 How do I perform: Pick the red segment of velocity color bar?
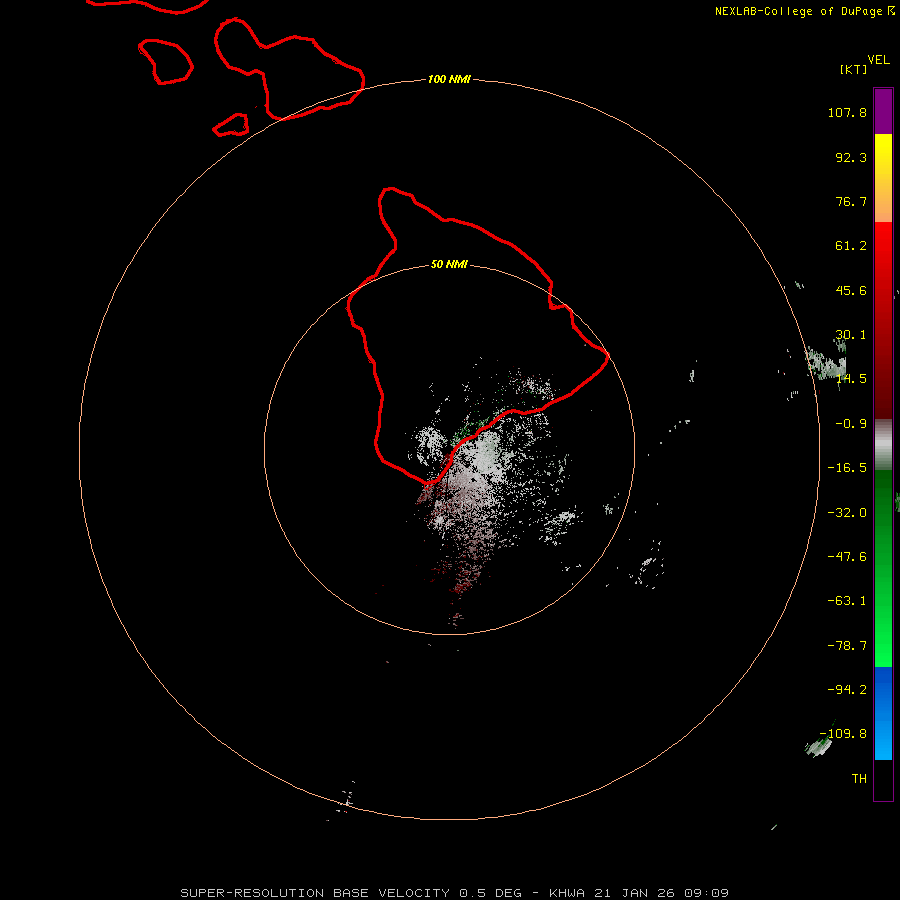pos(883,320)
